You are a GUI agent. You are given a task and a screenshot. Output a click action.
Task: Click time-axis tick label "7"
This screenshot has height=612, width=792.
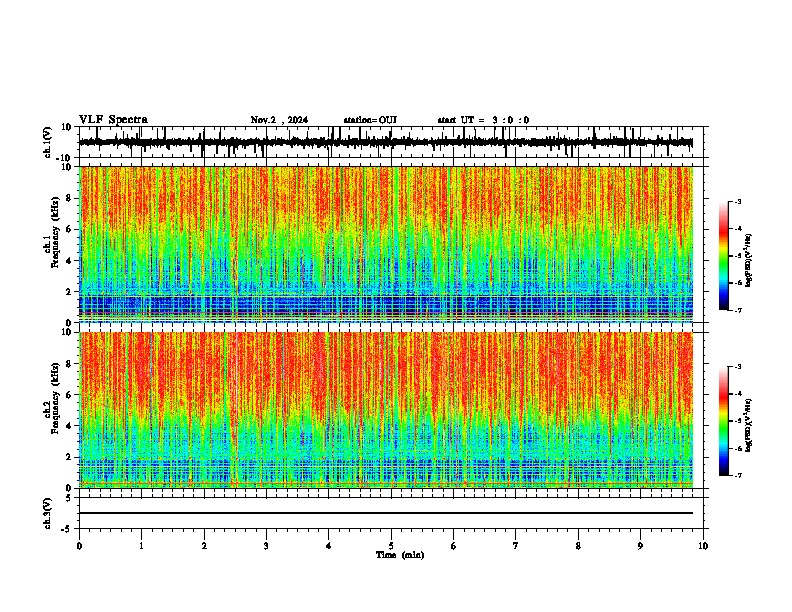coord(516,546)
